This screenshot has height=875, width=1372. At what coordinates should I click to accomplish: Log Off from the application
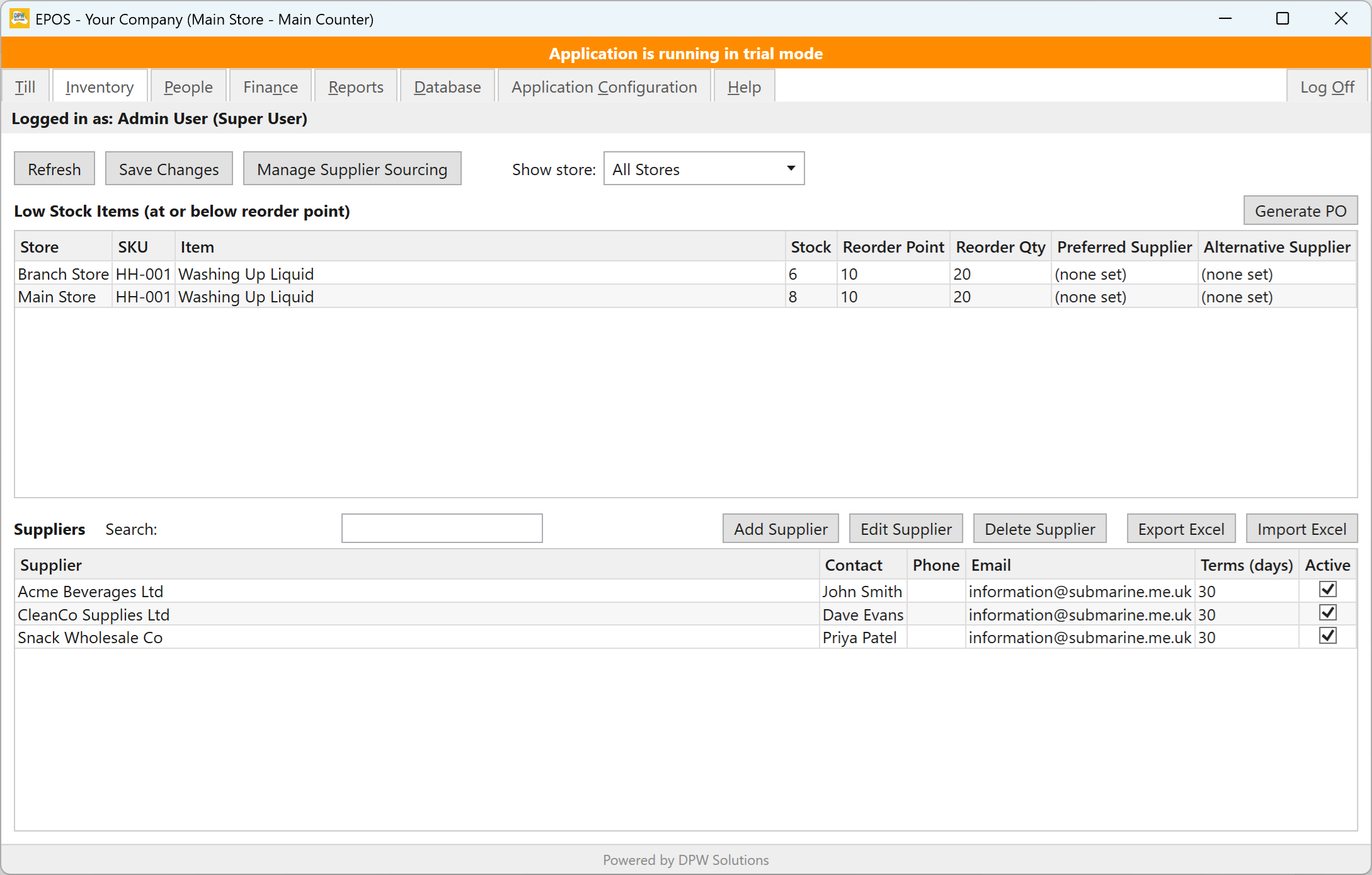pos(1327,87)
